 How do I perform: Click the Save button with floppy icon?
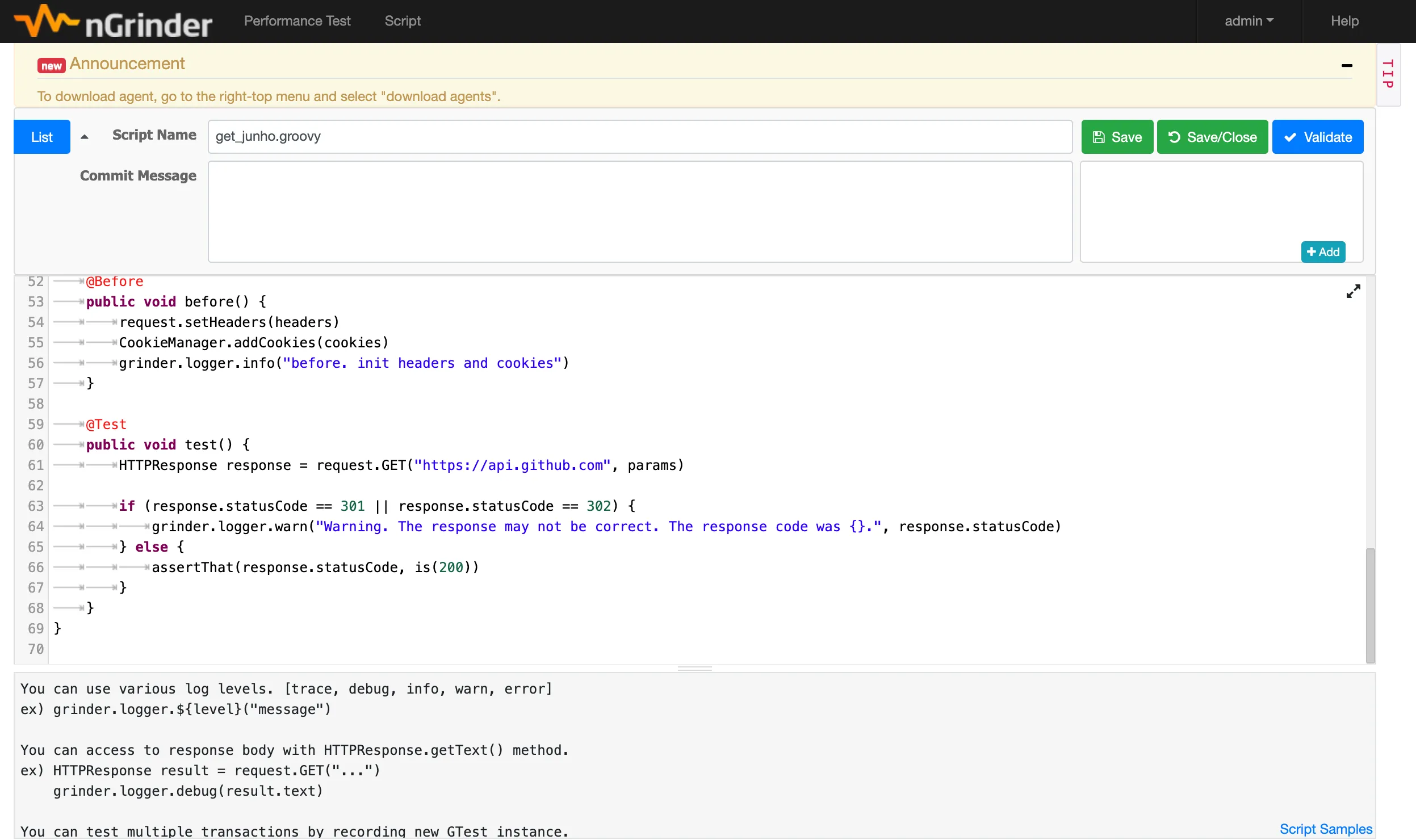pyautogui.click(x=1117, y=137)
